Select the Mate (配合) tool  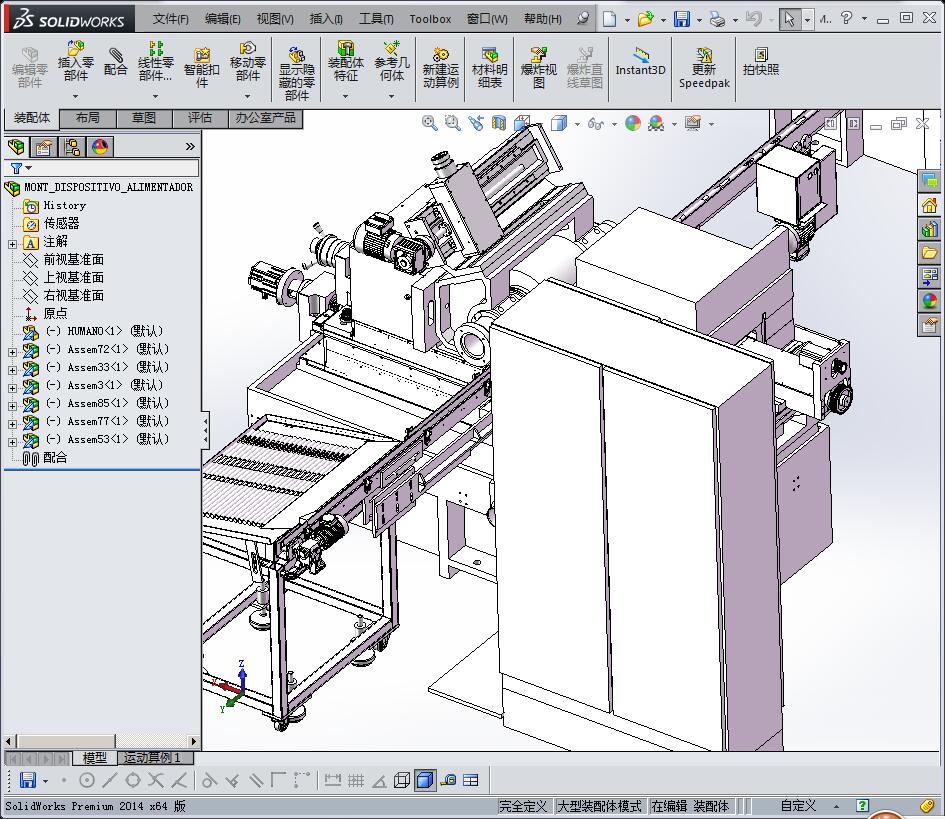click(116, 60)
